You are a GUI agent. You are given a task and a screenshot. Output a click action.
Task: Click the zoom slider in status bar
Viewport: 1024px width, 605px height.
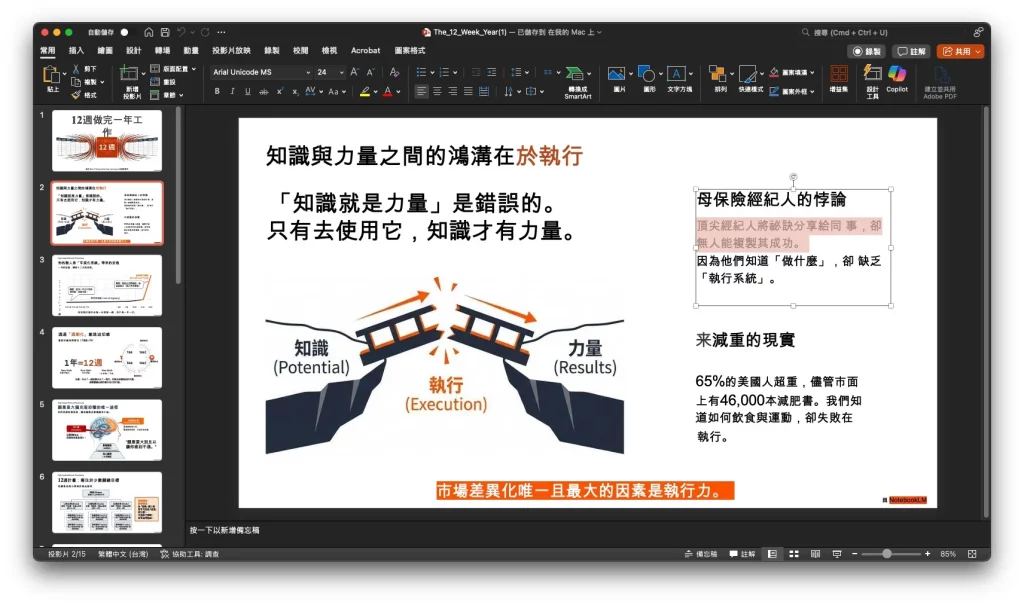pyautogui.click(x=886, y=554)
